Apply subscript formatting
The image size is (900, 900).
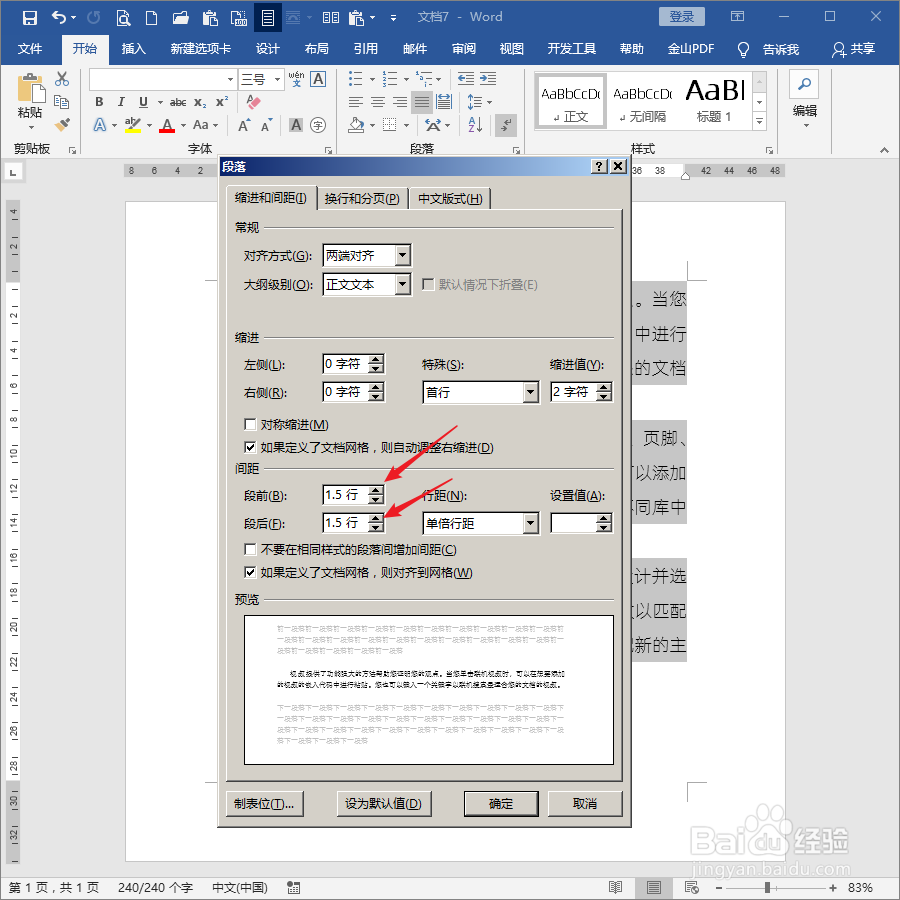199,102
